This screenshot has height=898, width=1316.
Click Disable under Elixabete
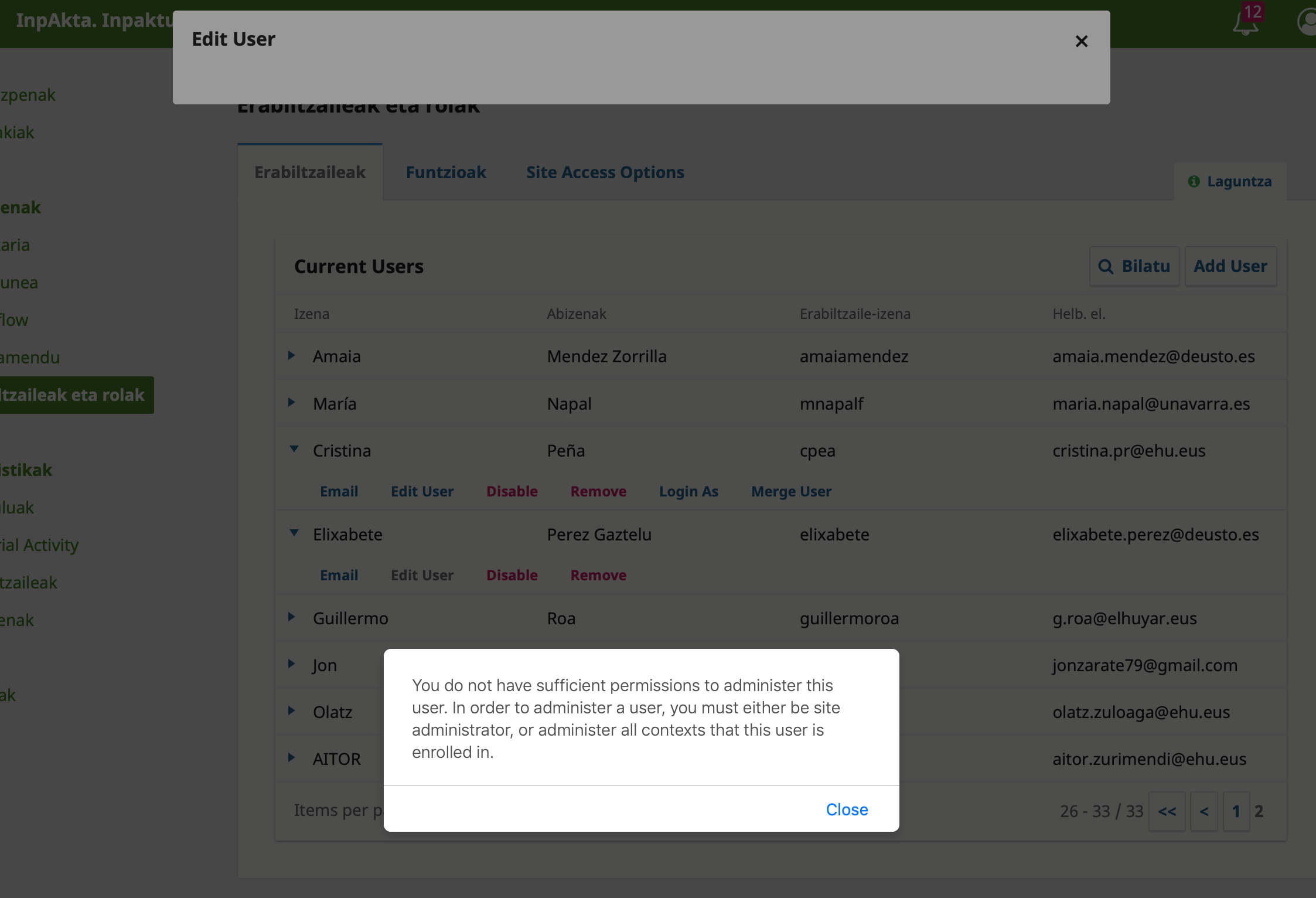click(x=512, y=575)
